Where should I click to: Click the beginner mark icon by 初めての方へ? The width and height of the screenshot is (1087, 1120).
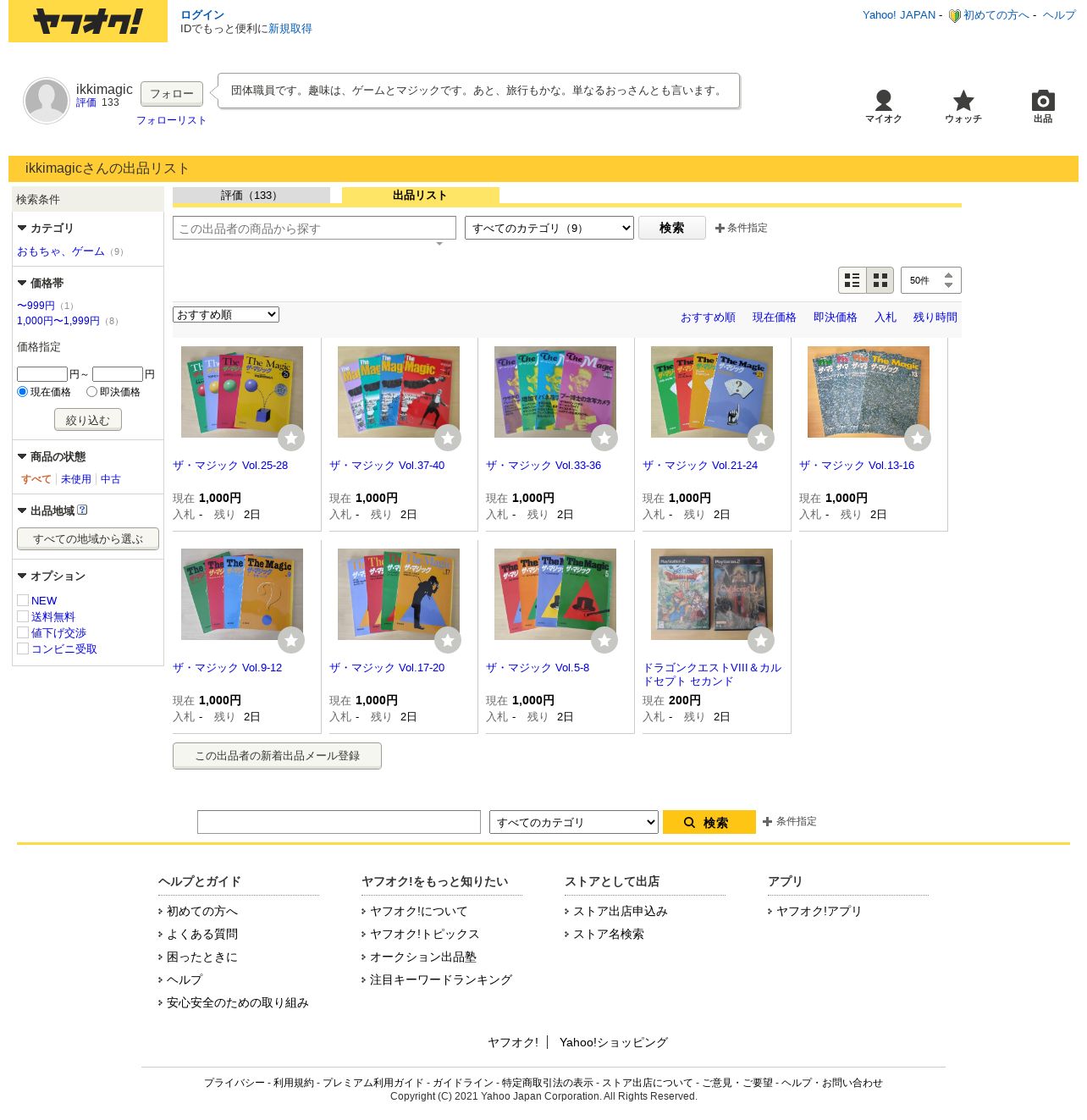(955, 15)
